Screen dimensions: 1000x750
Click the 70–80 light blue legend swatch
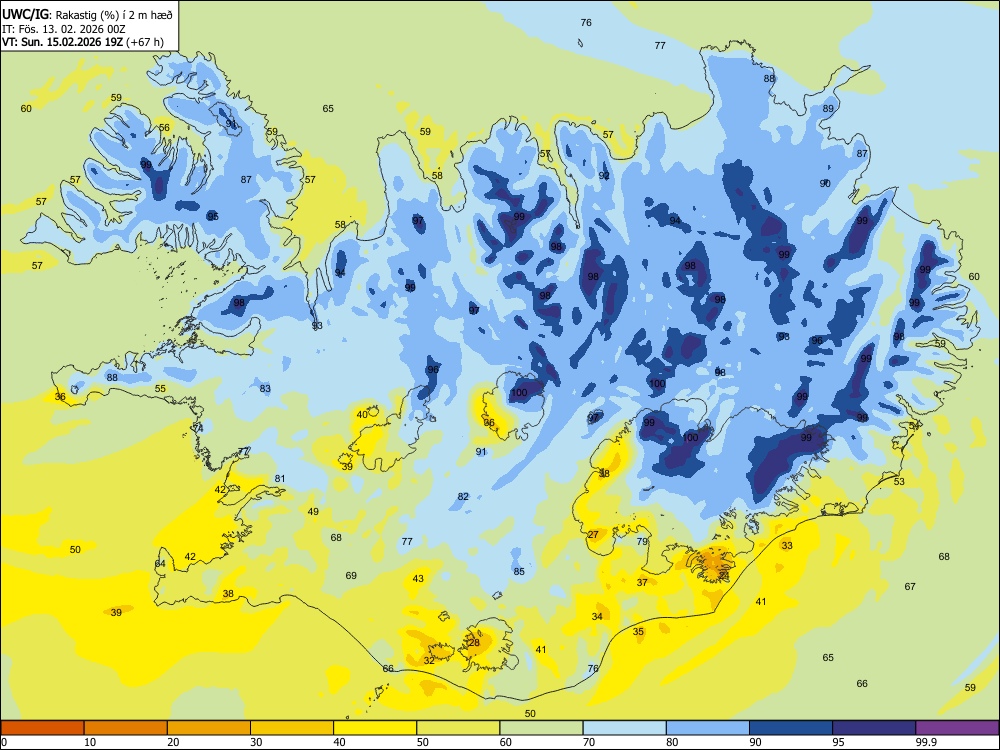[624, 728]
